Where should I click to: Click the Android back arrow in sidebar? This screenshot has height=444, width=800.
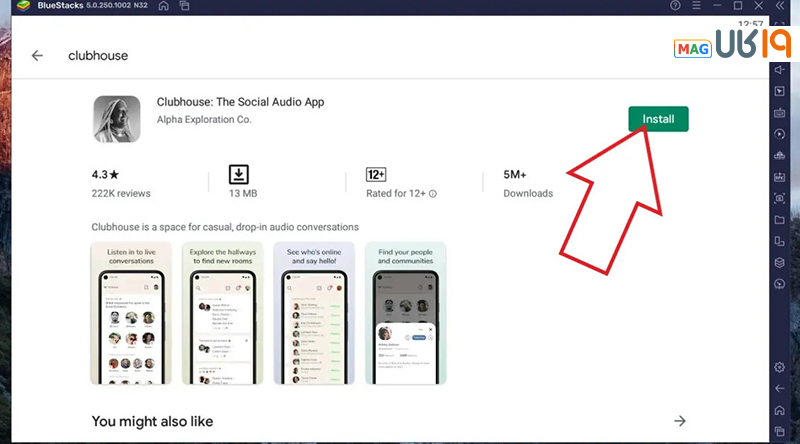pos(779,388)
